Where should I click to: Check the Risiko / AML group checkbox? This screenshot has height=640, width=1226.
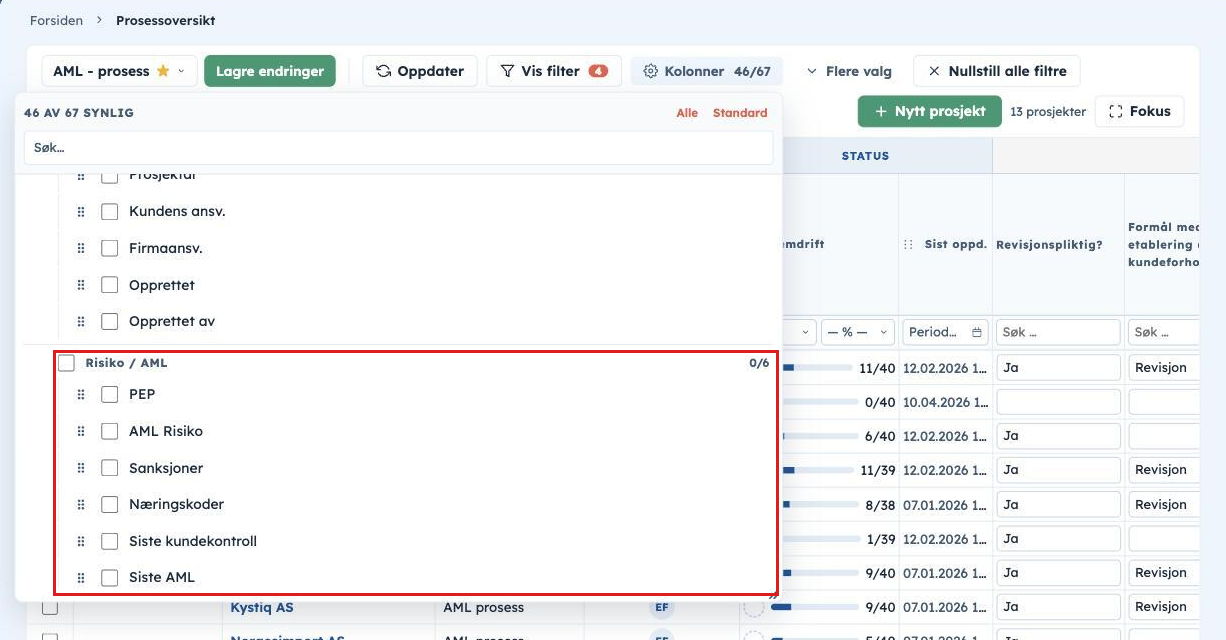tap(66, 363)
